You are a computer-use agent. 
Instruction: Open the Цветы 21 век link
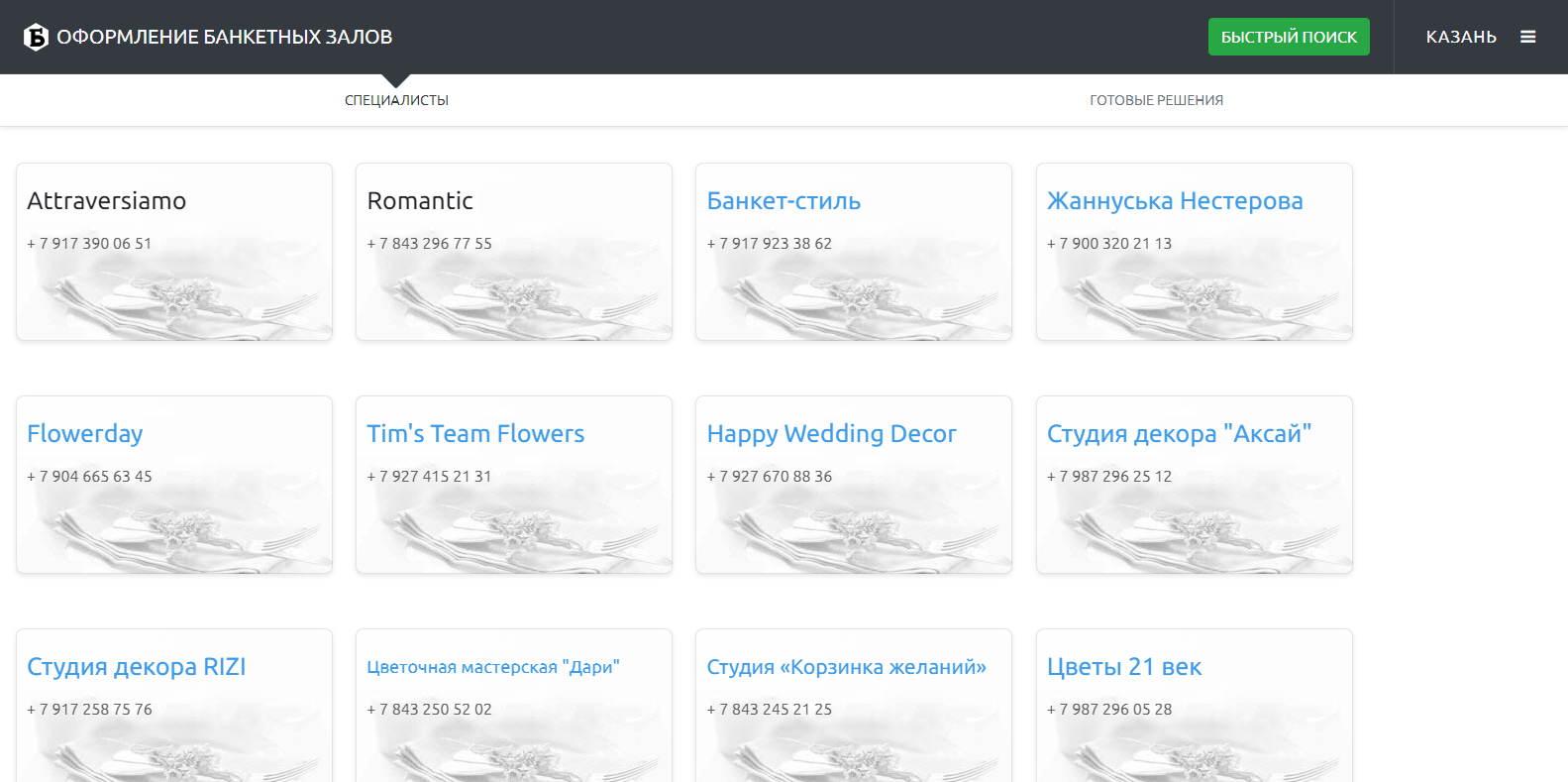(1124, 667)
